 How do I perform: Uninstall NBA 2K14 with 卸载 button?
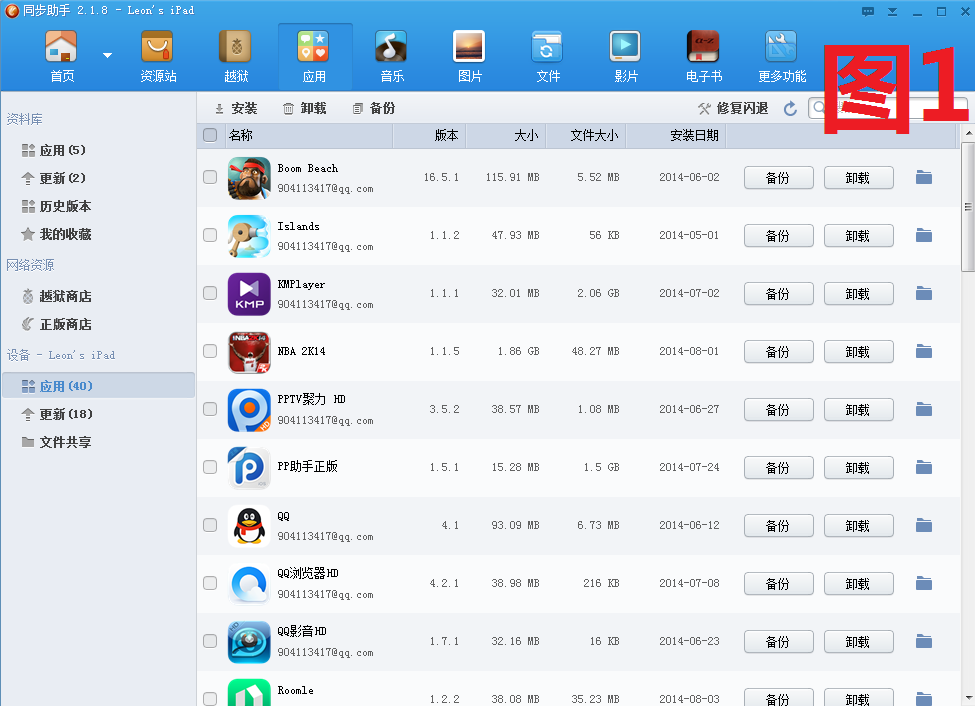(859, 352)
